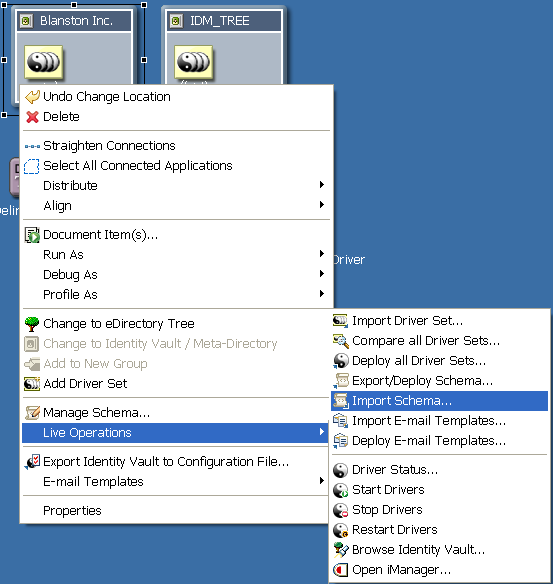Click the Delete red X icon
Image resolution: width=553 pixels, height=584 pixels.
pyautogui.click(x=32, y=117)
